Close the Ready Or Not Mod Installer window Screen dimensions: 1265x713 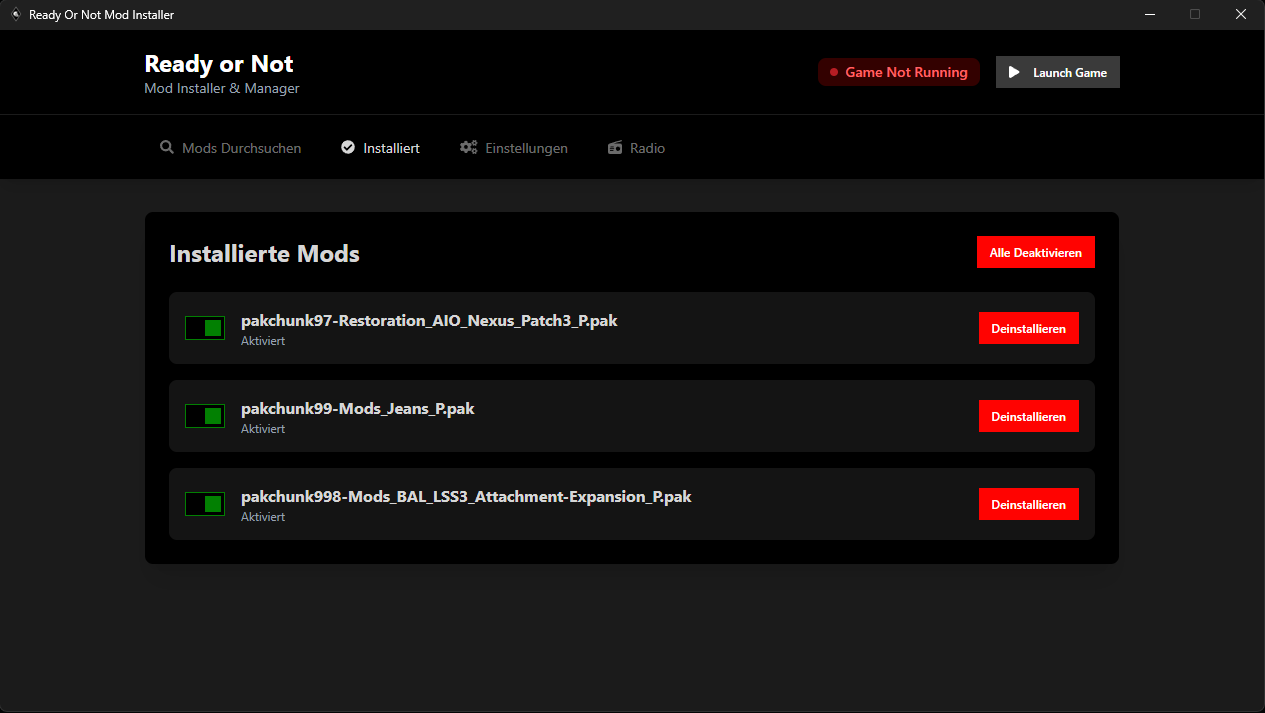[1241, 14]
